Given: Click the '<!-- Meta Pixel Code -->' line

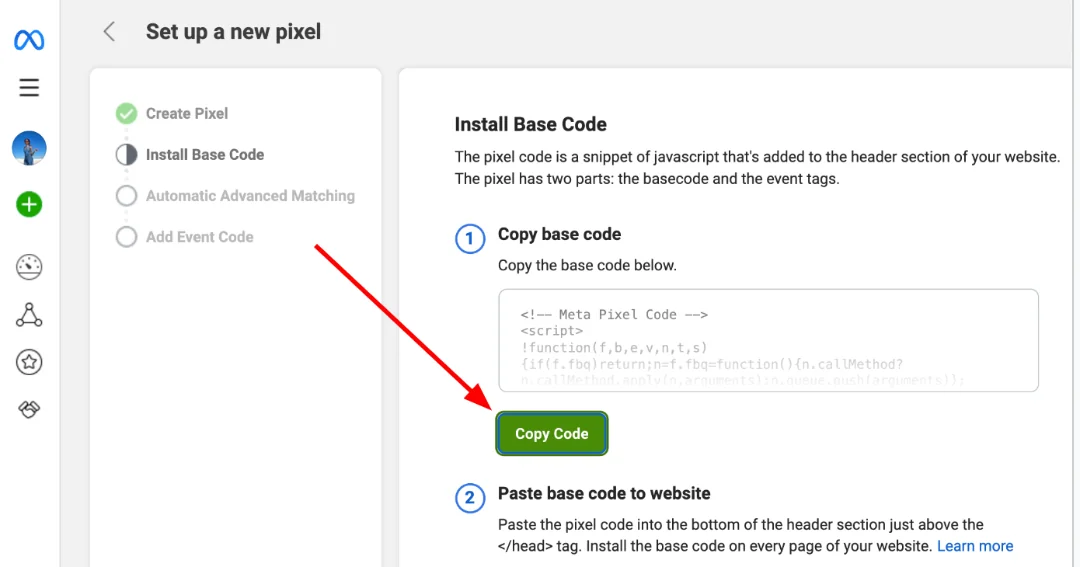Looking at the screenshot, I should pos(614,315).
